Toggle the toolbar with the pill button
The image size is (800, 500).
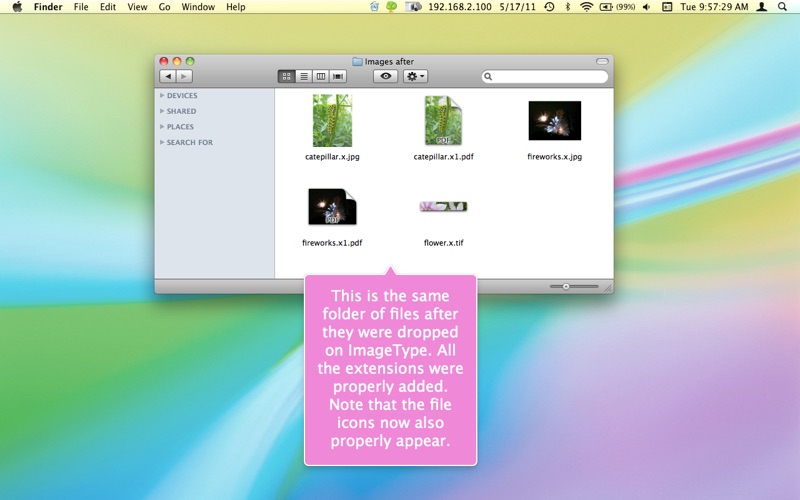point(602,61)
